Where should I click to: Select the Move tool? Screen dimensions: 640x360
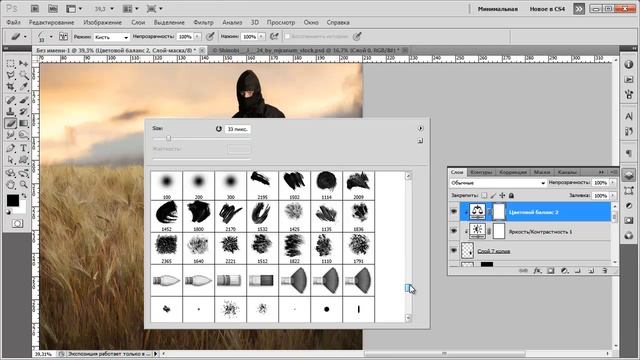[24, 64]
